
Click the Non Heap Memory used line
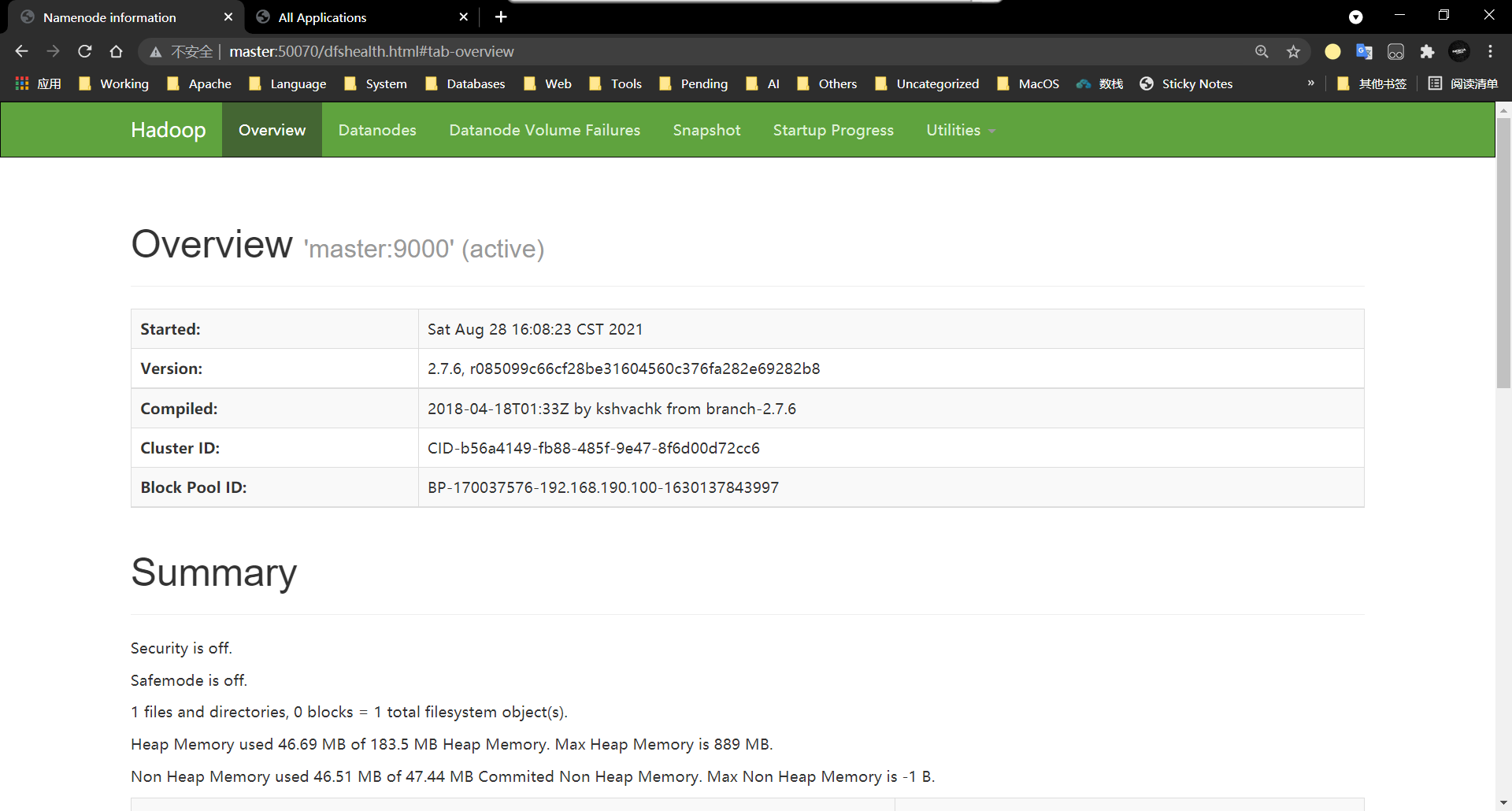click(532, 776)
